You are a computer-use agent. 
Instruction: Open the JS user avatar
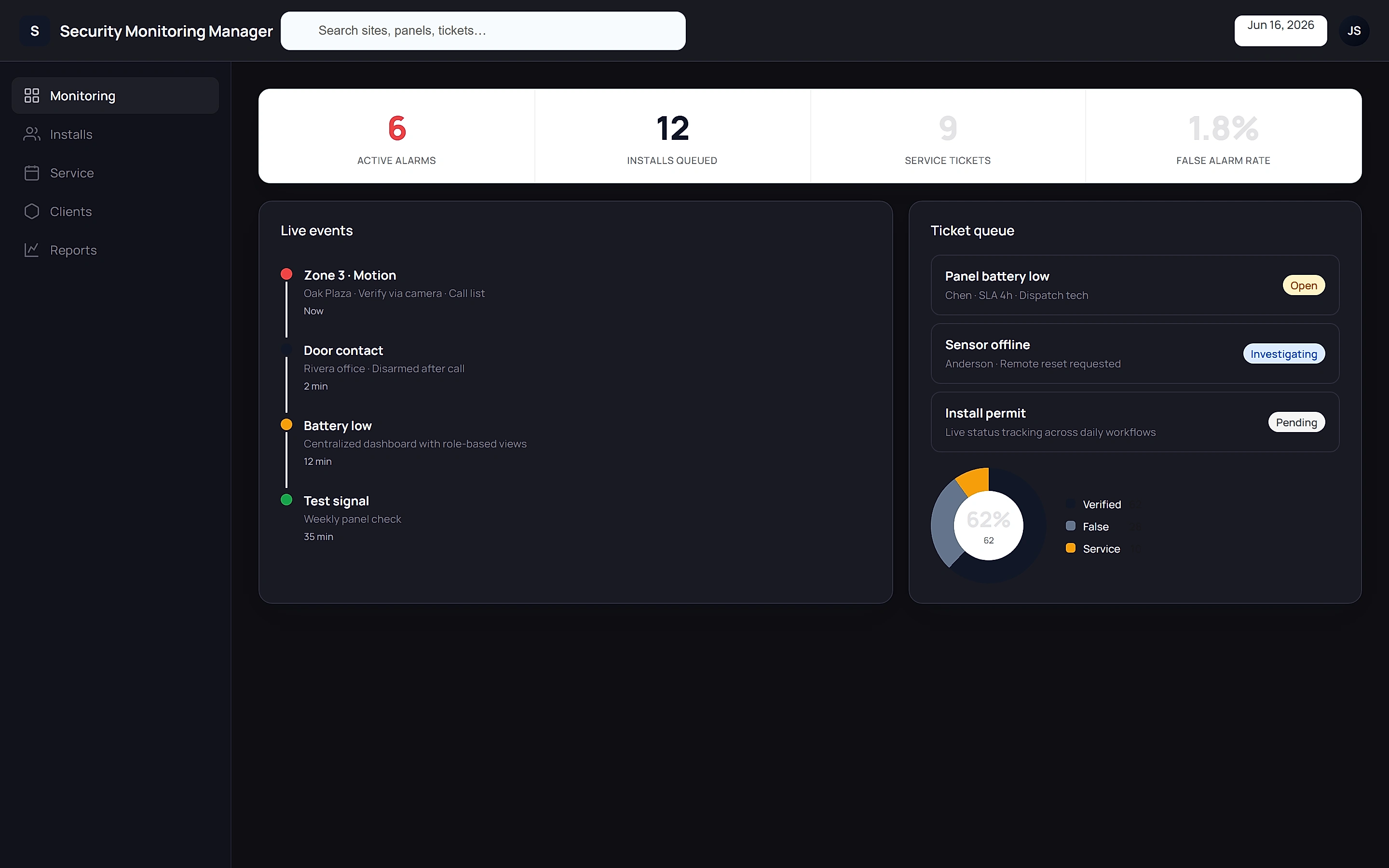click(x=1353, y=31)
